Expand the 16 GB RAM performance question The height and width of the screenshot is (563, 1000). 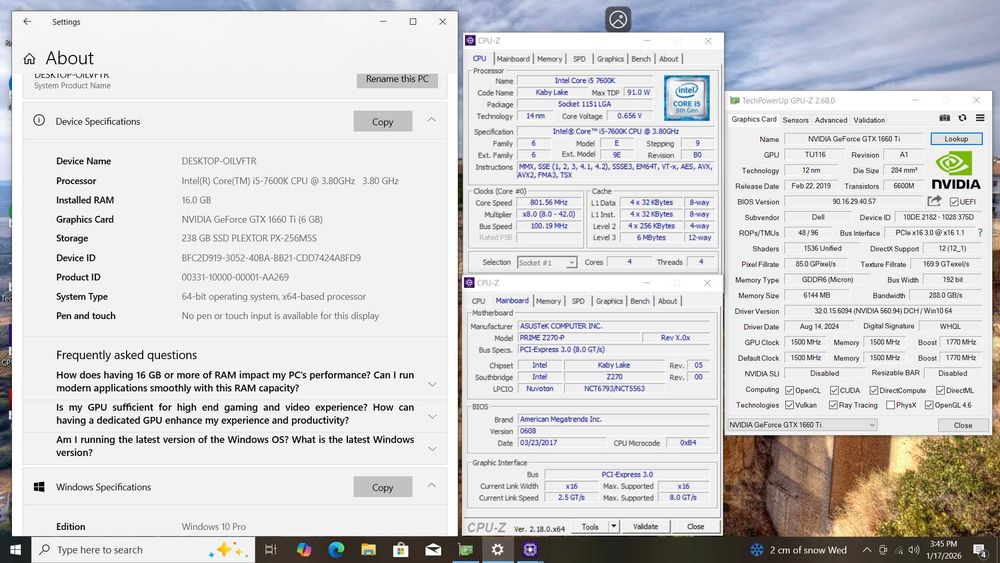click(432, 384)
